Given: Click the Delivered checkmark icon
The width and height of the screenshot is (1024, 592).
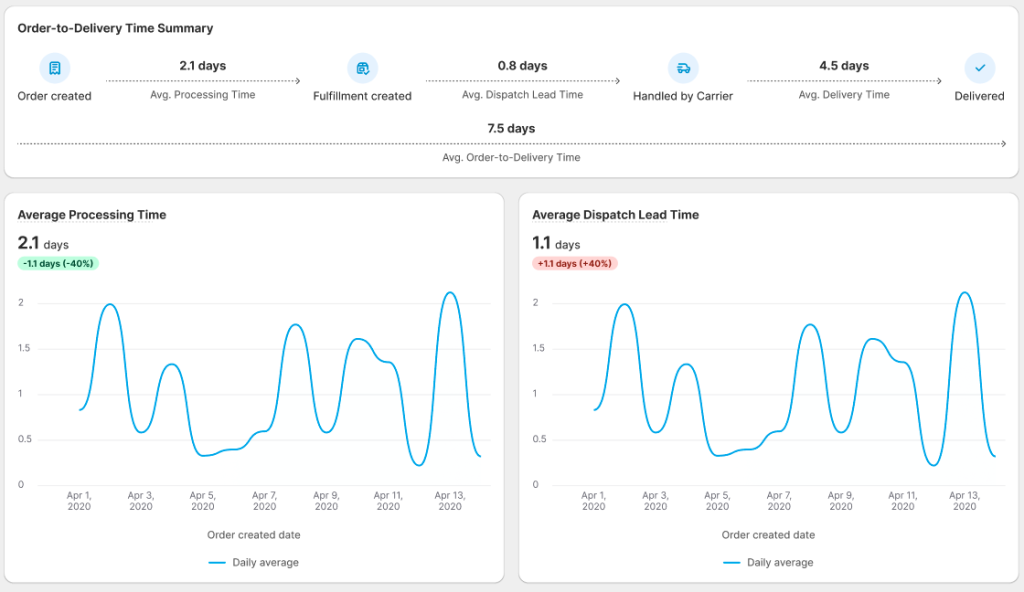Looking at the screenshot, I should coord(979,67).
